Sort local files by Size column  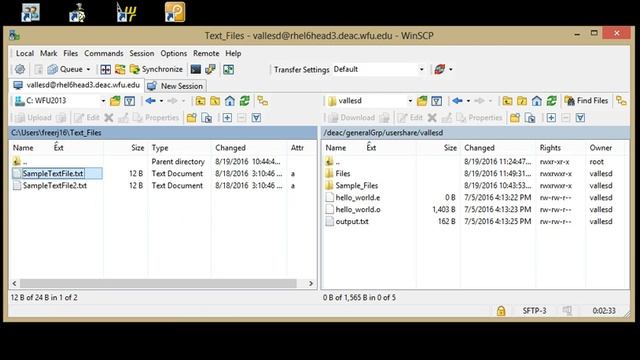[x=126, y=148]
